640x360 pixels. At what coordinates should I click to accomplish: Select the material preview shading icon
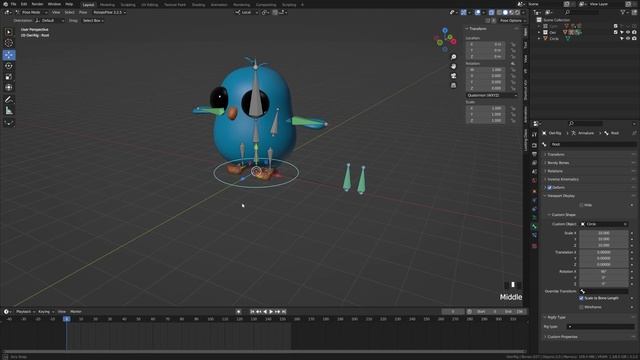pyautogui.click(x=511, y=12)
